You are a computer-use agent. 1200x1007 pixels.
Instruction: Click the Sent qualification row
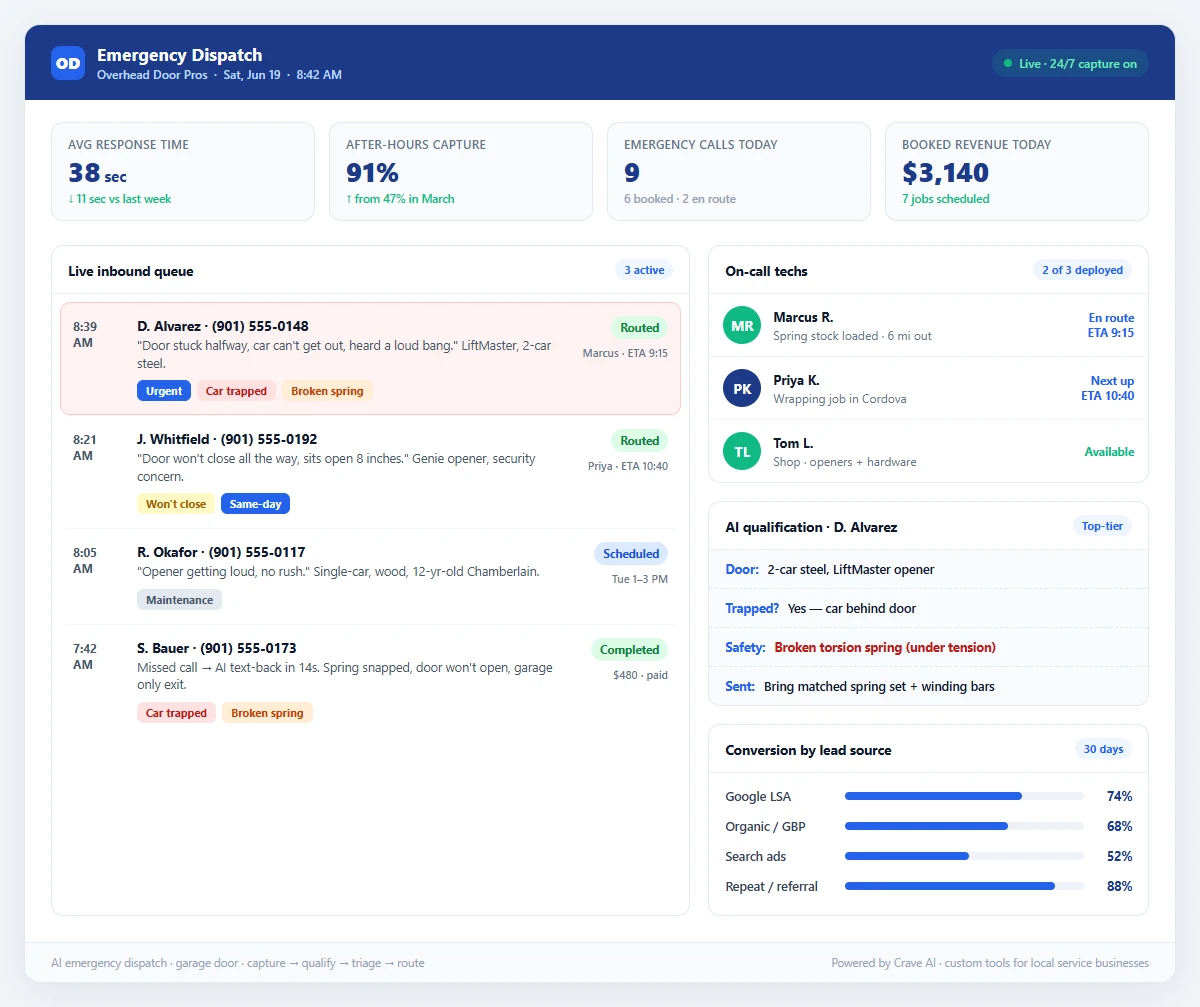[928, 687]
